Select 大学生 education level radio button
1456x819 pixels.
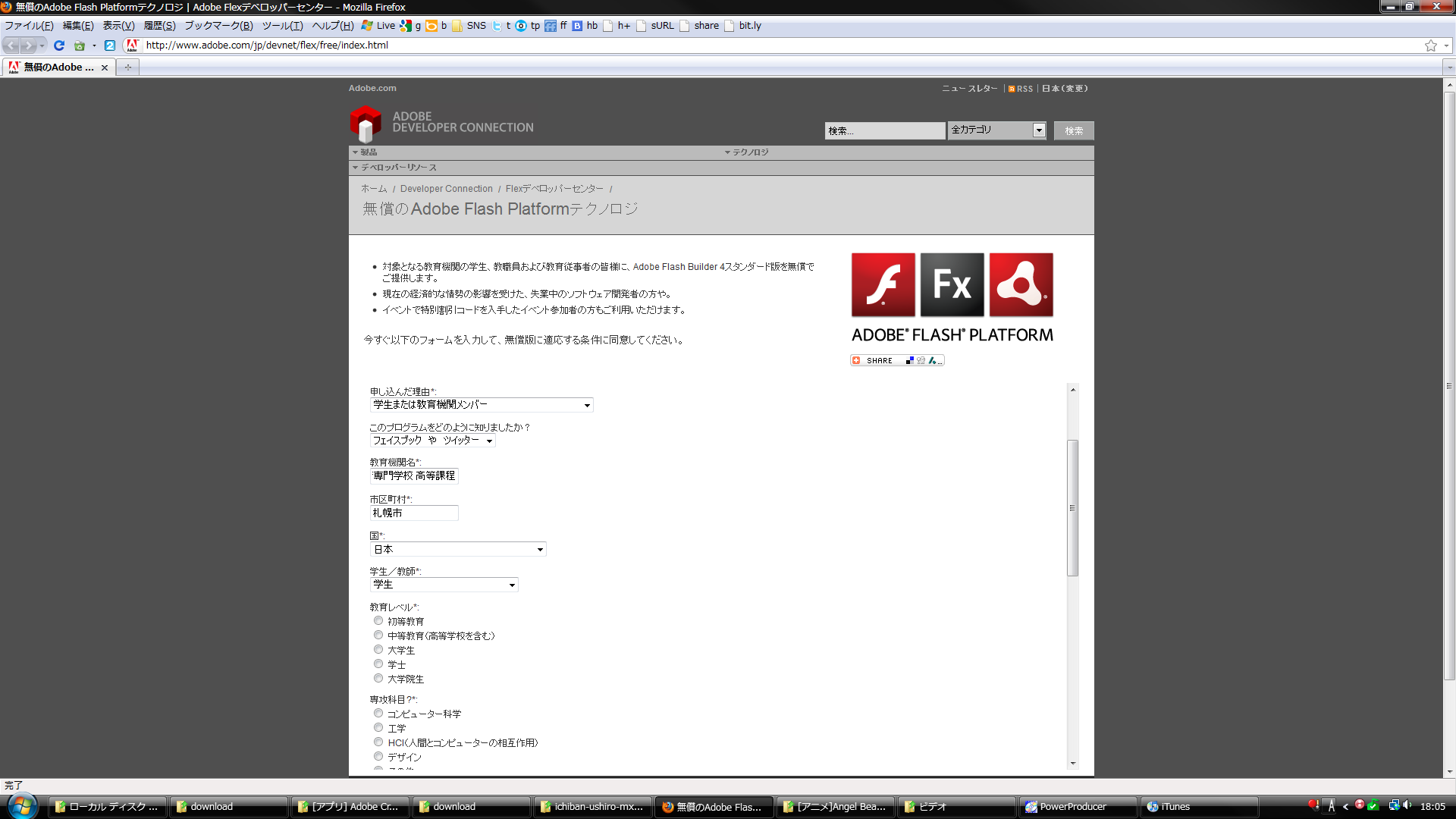pos(378,650)
